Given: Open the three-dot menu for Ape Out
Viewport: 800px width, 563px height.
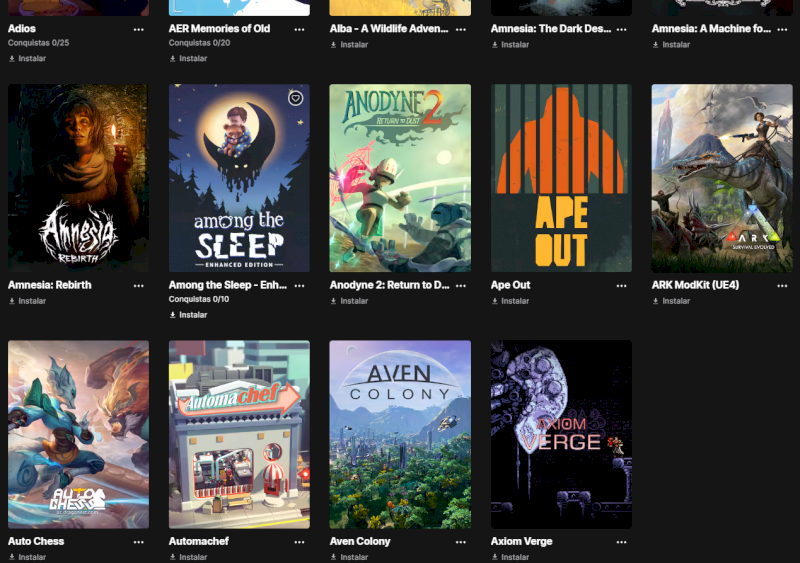Looking at the screenshot, I should pos(621,286).
